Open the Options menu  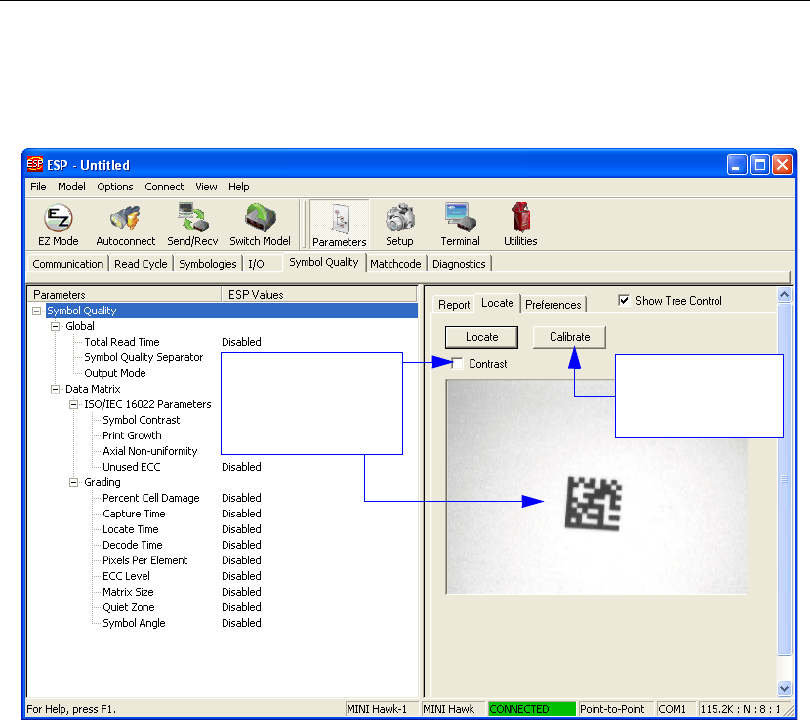tap(115, 186)
